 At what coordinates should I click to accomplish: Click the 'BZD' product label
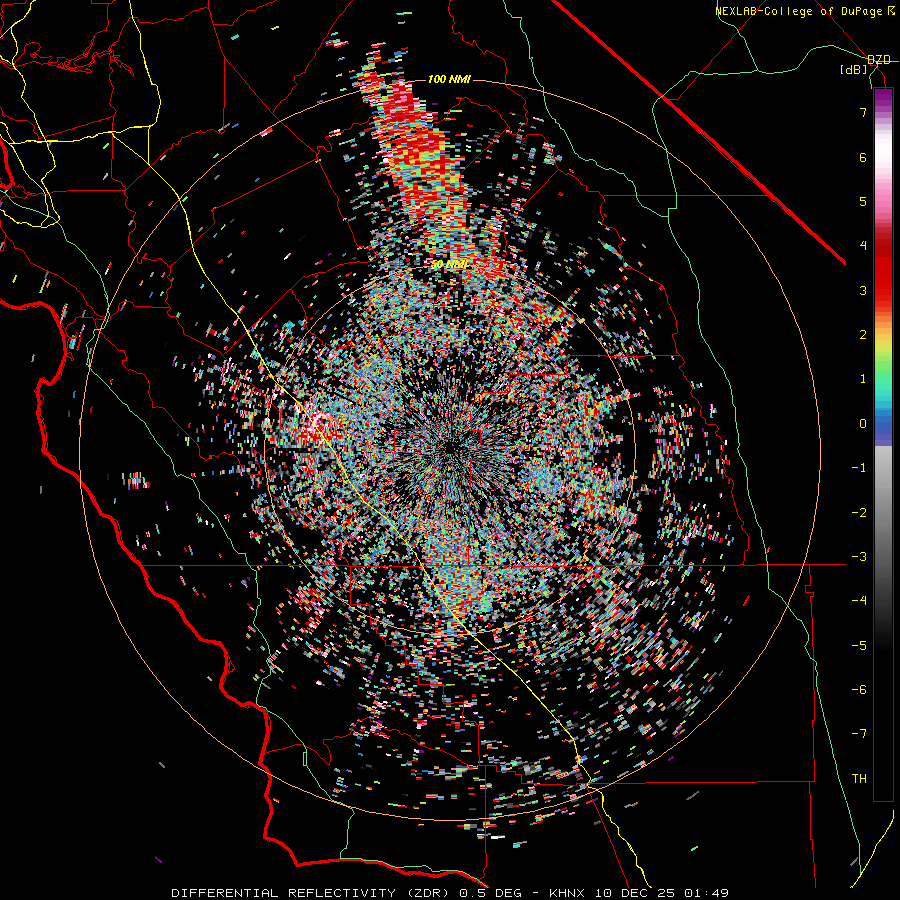879,60
